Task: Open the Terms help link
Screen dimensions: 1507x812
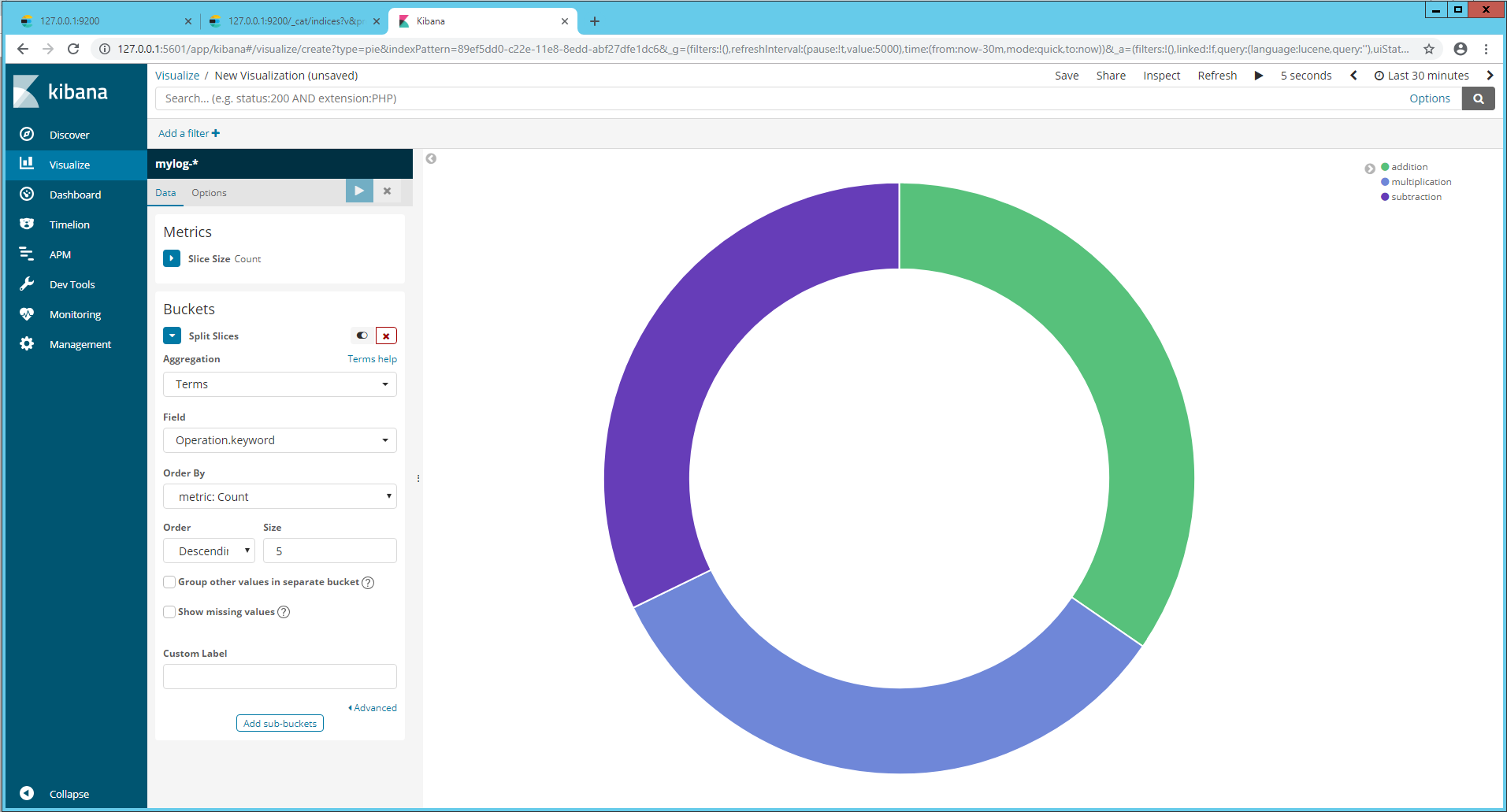Action: (x=372, y=359)
